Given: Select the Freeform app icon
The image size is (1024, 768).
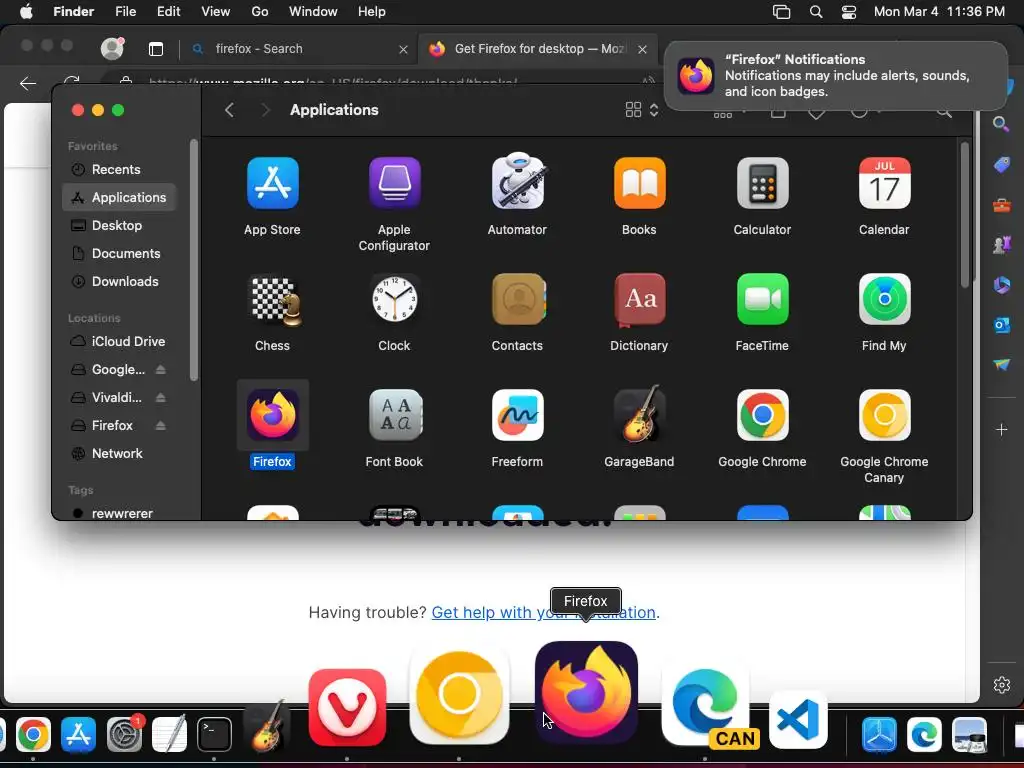Looking at the screenshot, I should pyautogui.click(x=517, y=415).
